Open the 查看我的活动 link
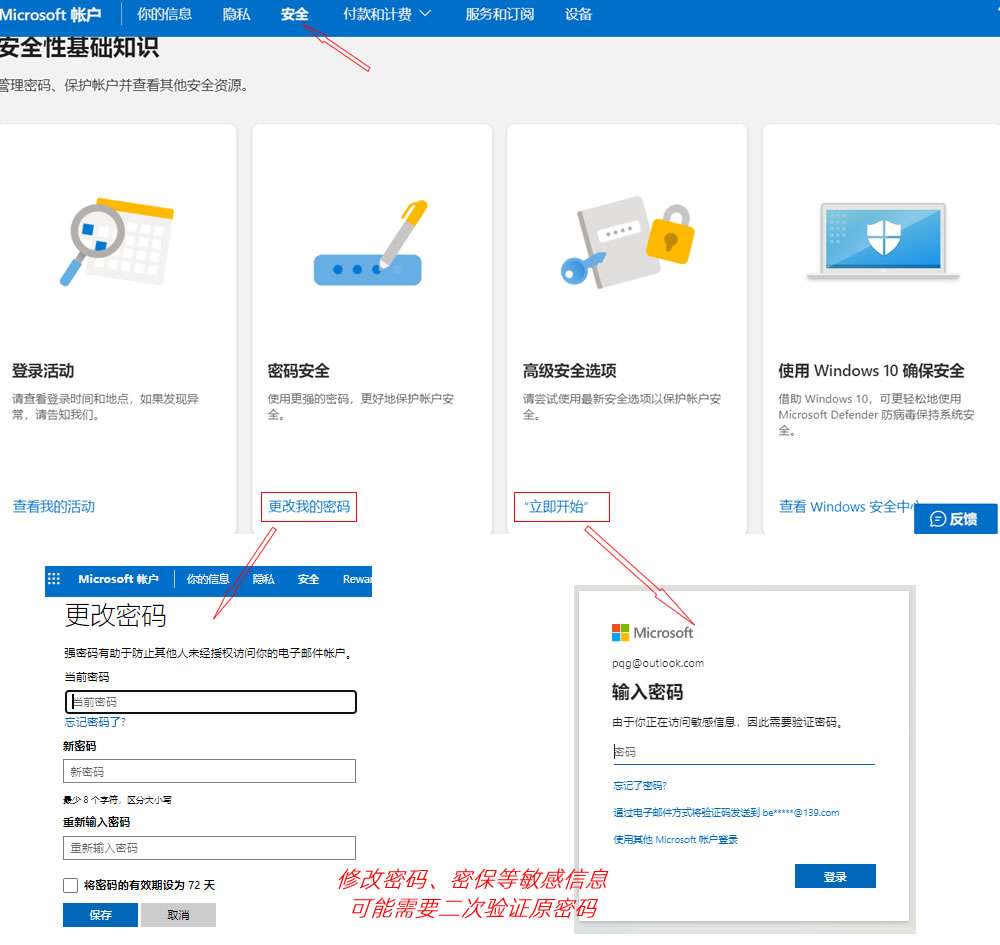 click(x=54, y=506)
